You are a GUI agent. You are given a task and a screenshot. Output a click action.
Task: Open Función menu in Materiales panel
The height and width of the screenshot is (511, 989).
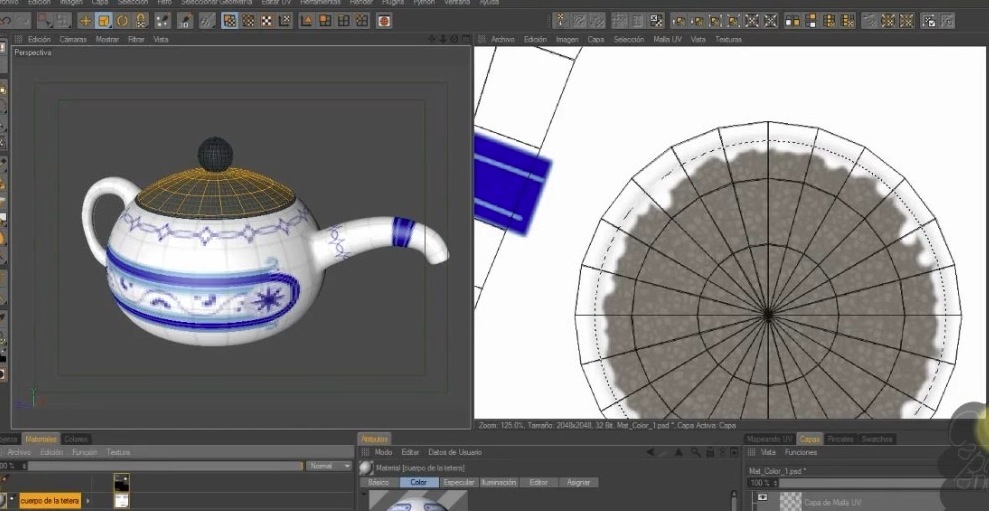point(85,452)
